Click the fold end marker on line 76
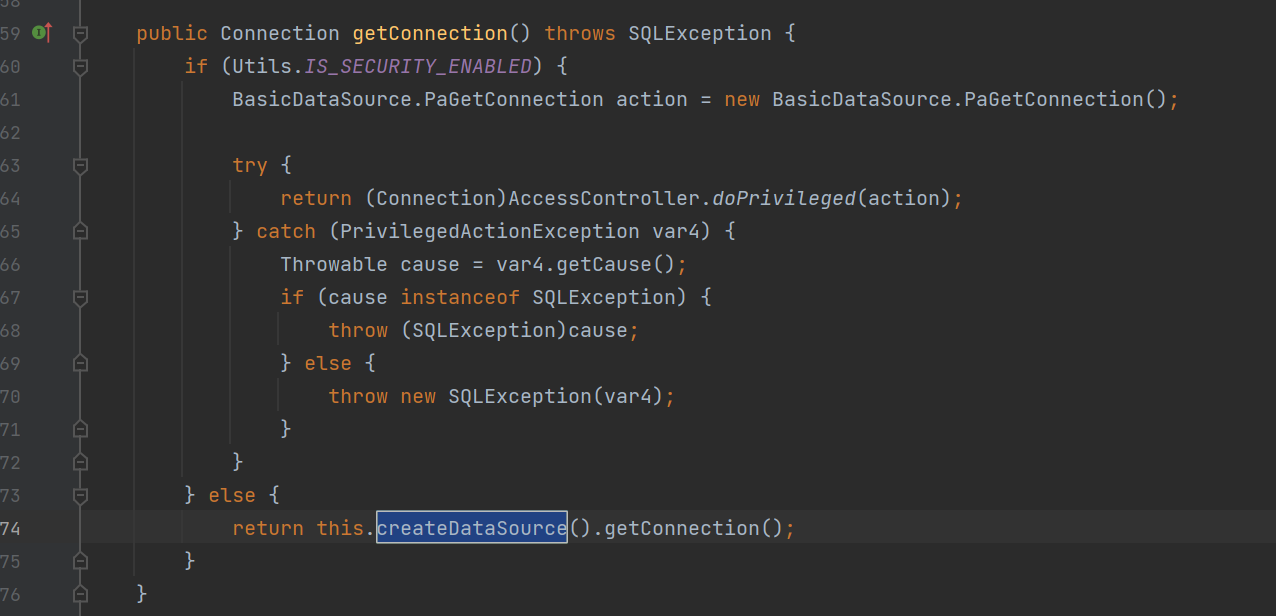 click(x=80, y=594)
